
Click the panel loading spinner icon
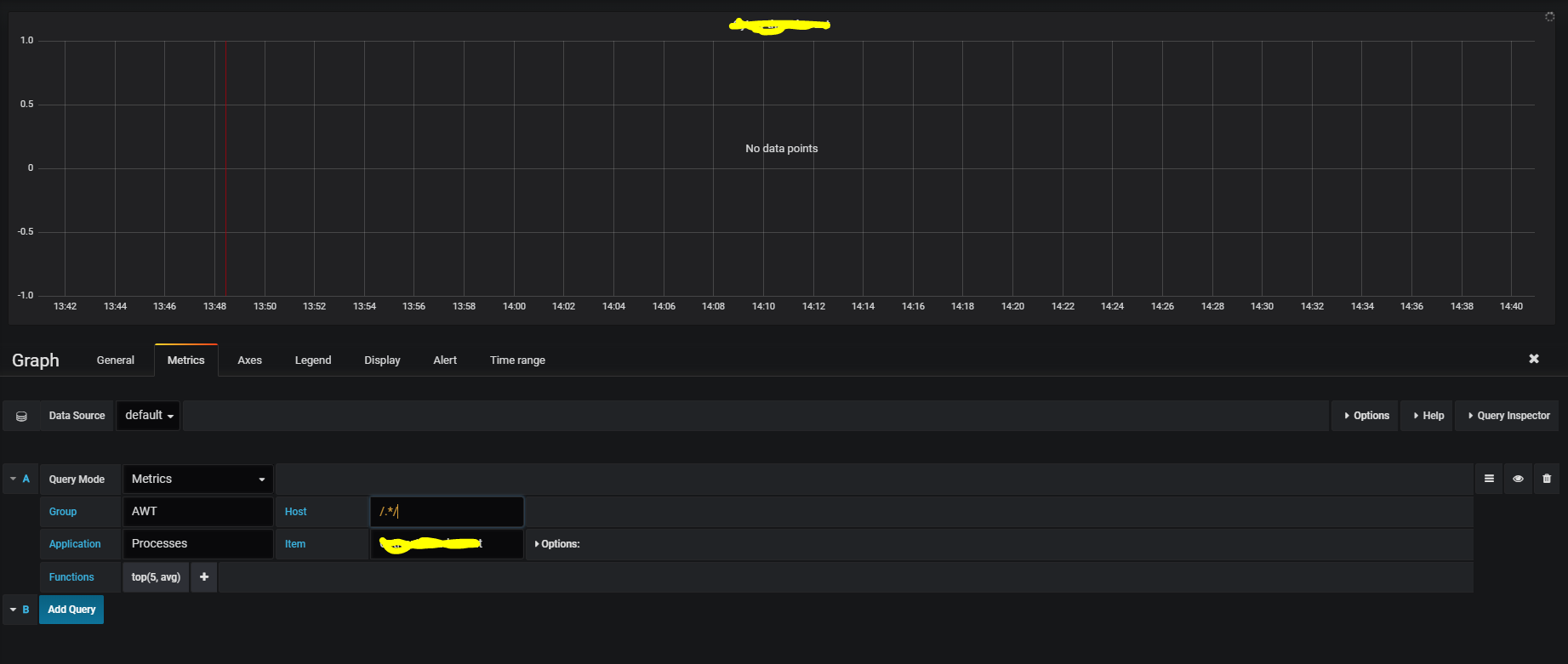coord(1550,17)
